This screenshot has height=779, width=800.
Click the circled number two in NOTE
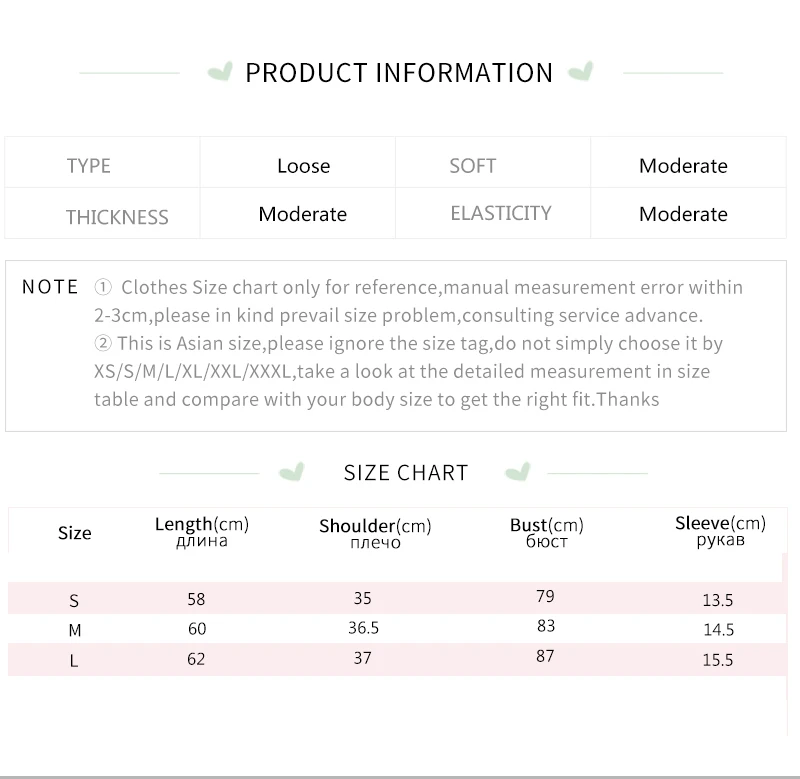pyautogui.click(x=103, y=343)
